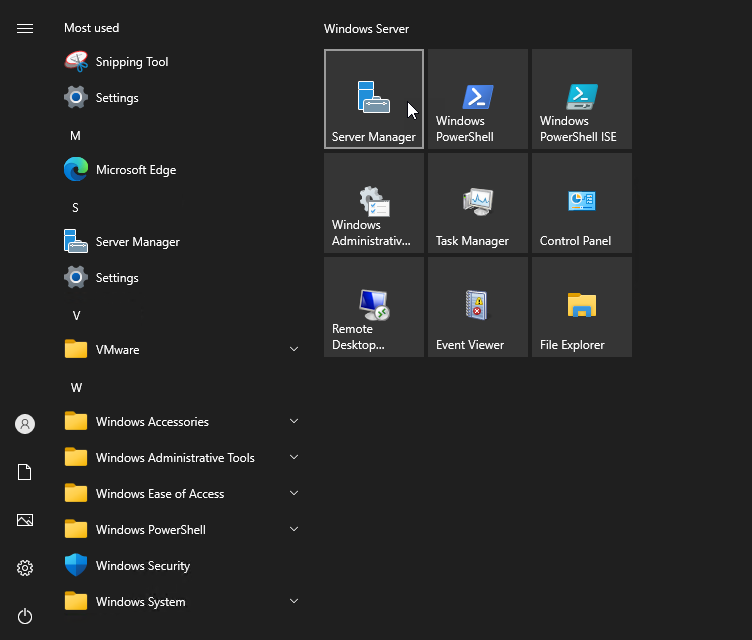This screenshot has height=640, width=752.
Task: Launch the Windows PowerShell tile
Action: [478, 99]
